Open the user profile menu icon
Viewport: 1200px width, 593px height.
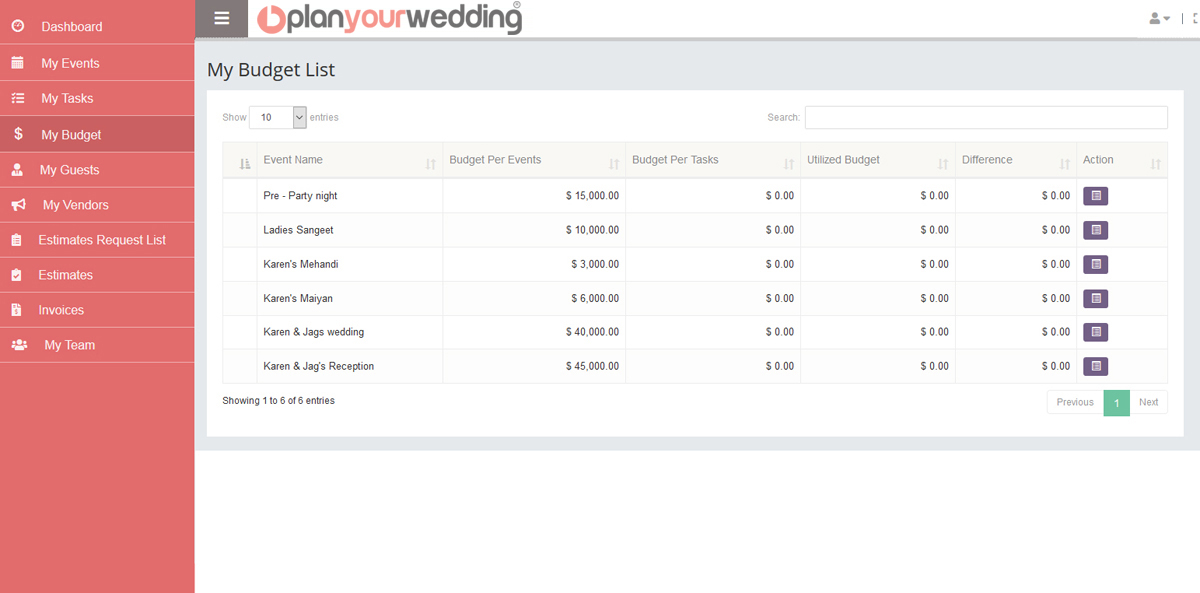click(x=1160, y=18)
